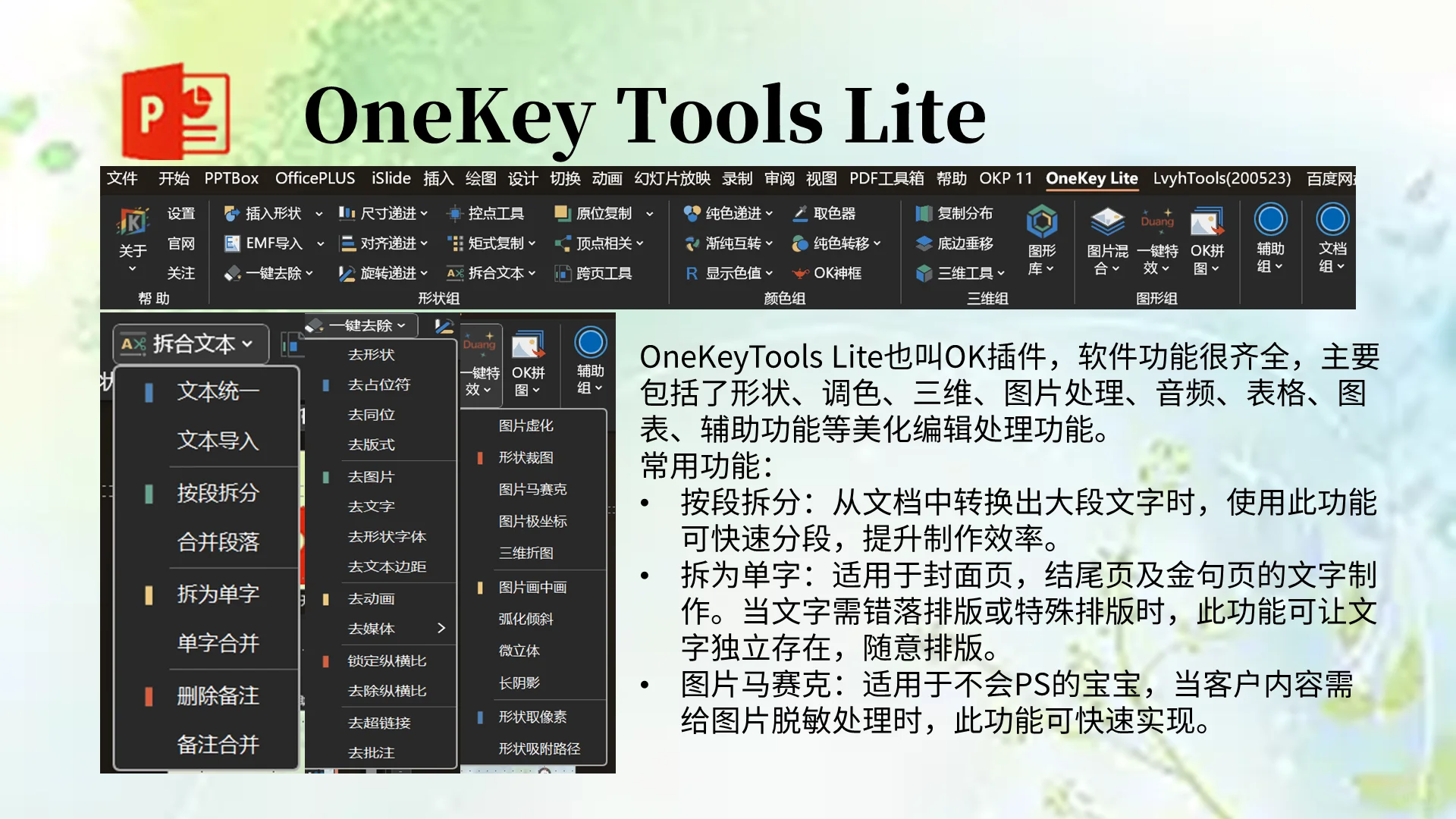The width and height of the screenshot is (1456, 819).
Task: Expand the 去媒体 submenu arrow
Action: click(x=441, y=628)
